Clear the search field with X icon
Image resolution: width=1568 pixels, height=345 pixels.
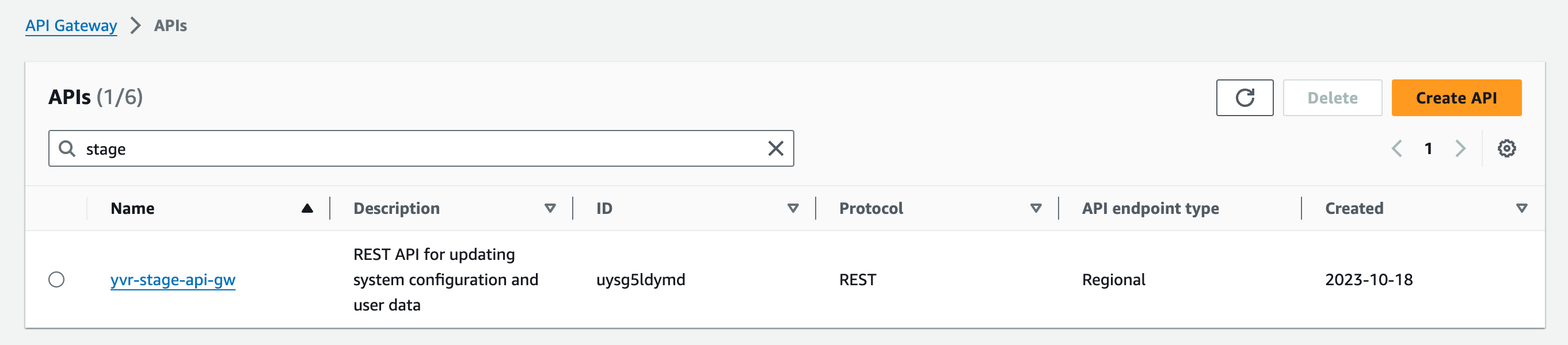point(775,148)
